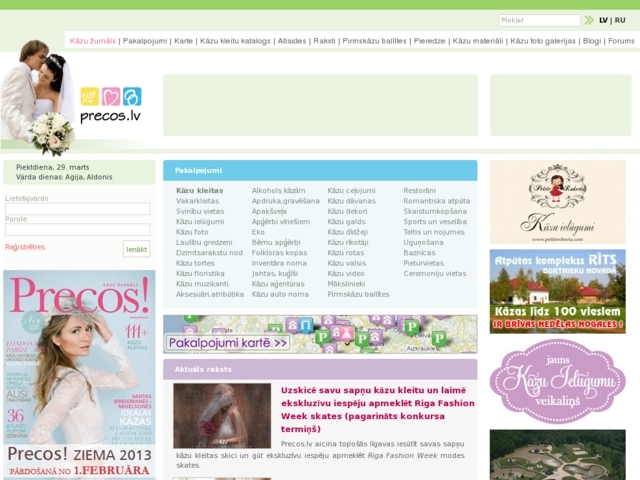Viewport: 640px width, 480px height.
Task: Open Bērnu apģērbi category
Action: 276,242
